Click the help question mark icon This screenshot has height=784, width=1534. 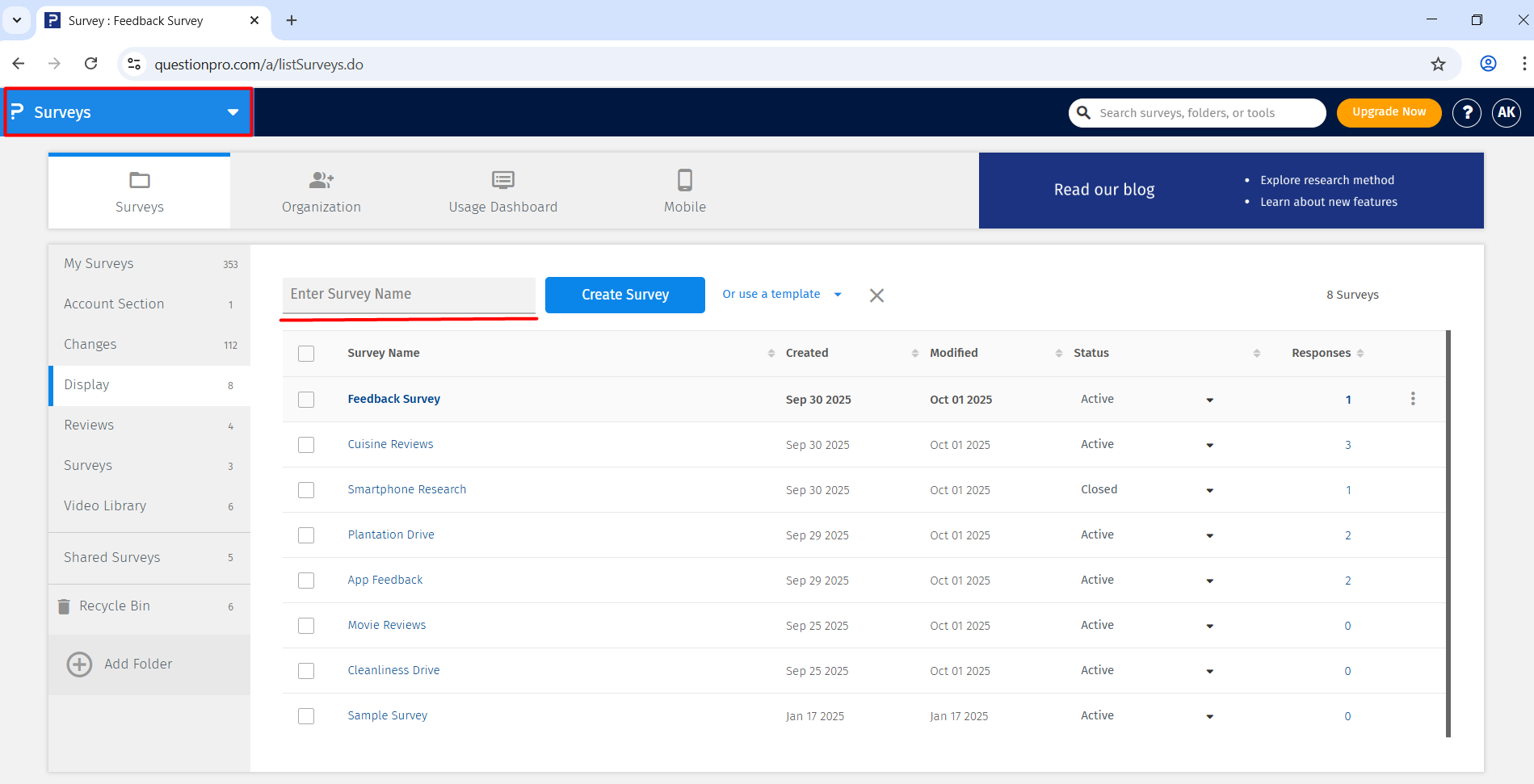point(1466,113)
